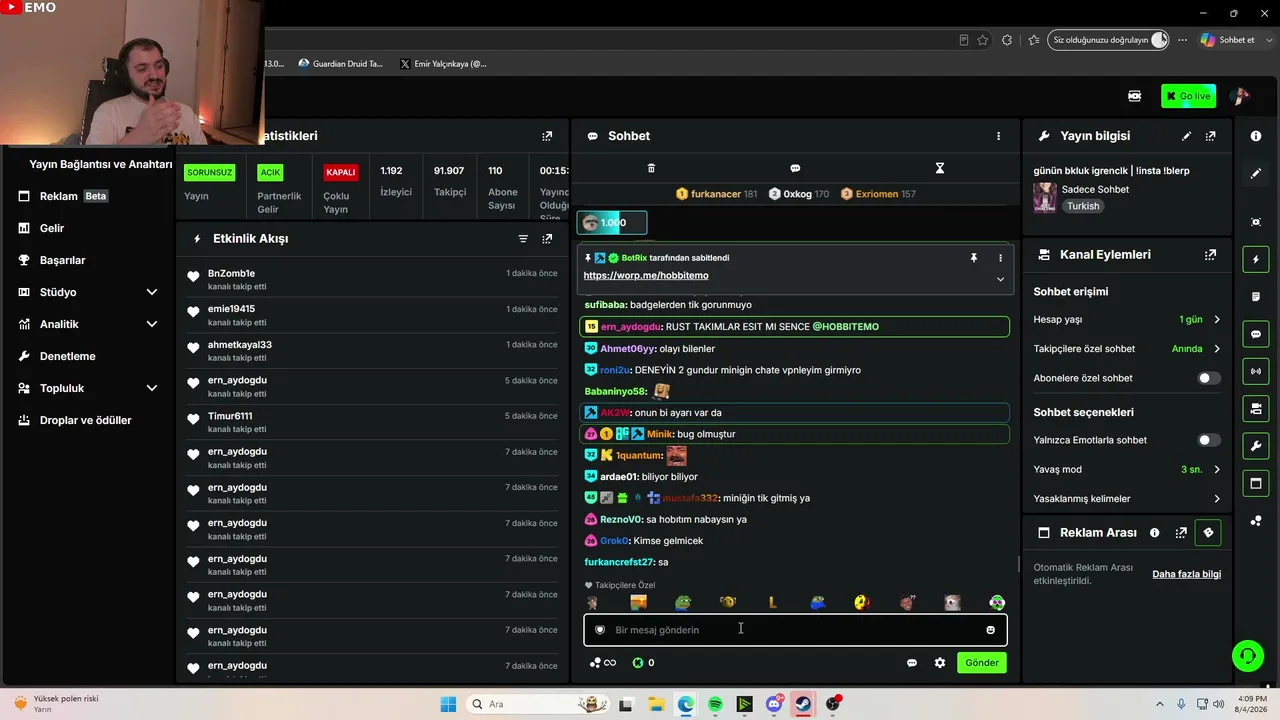
Task: Expand the pinned message chevron
Action: (1000, 279)
